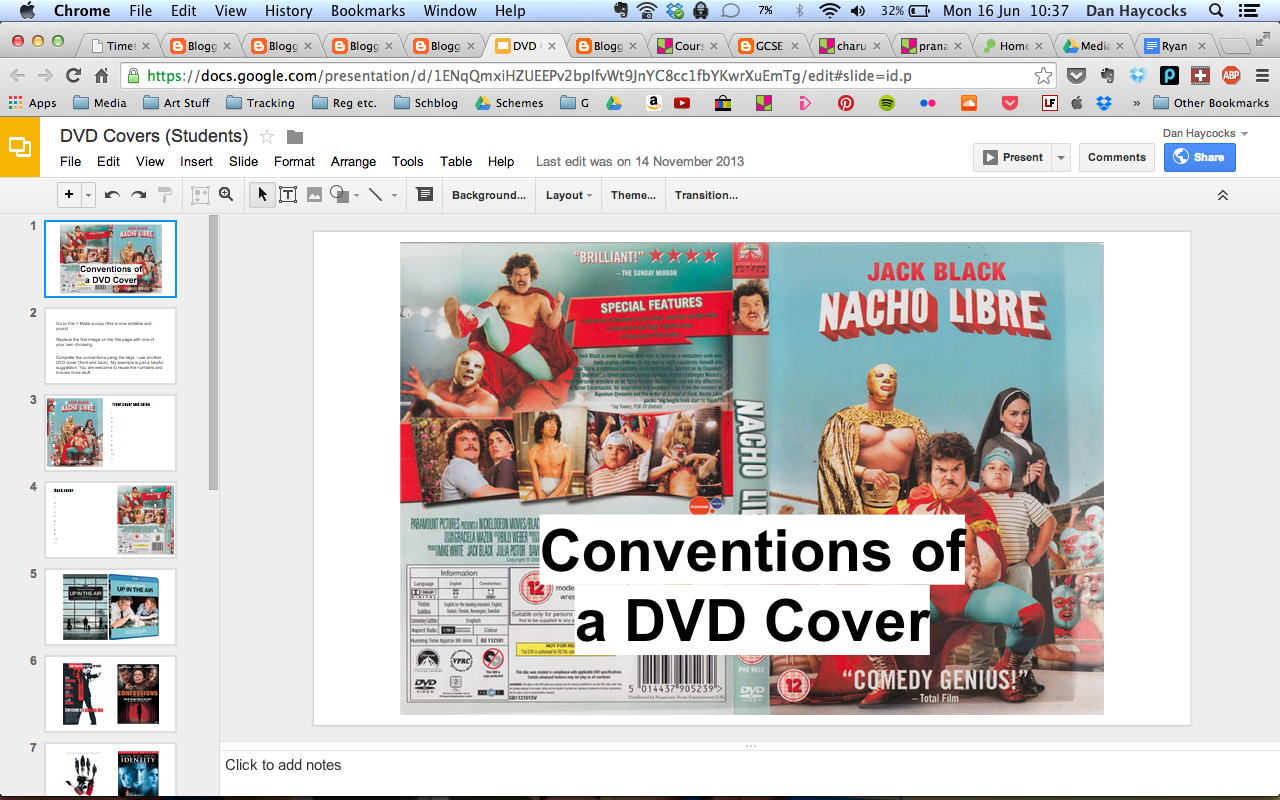The image size is (1280, 800).
Task: Open the File menu in Slides
Action: click(71, 161)
